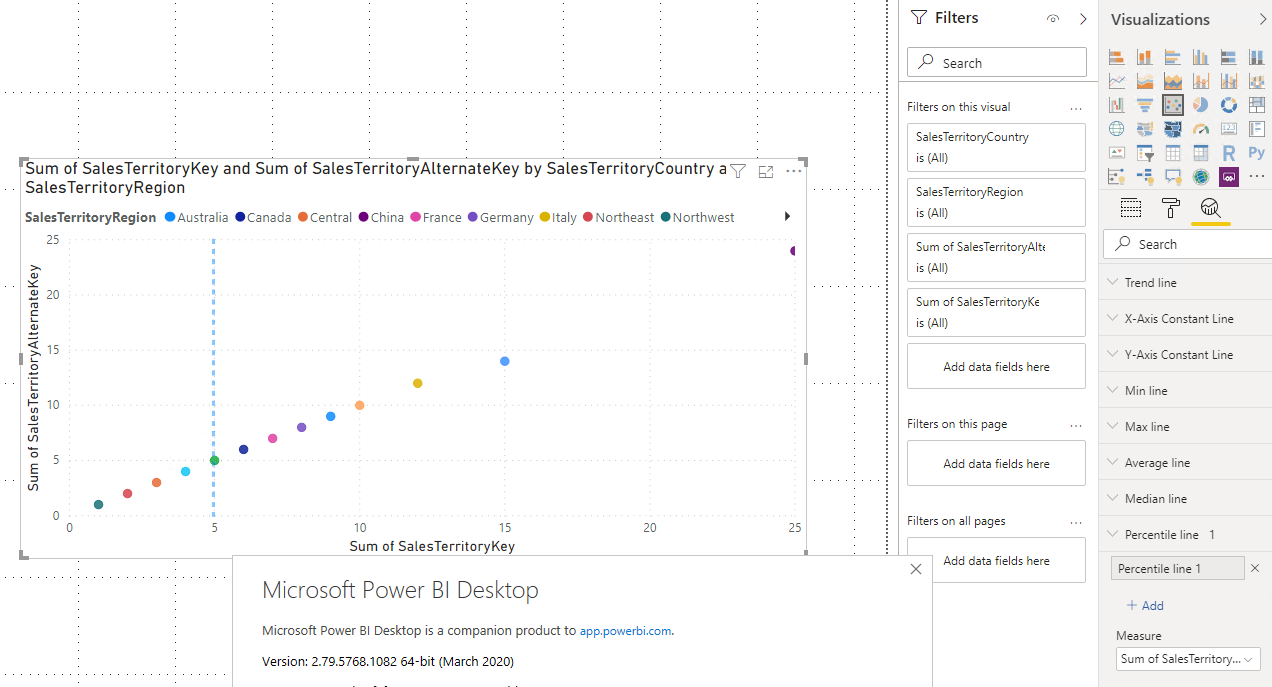Screen dimensions: 1272x687
Task: Select the globe map visual
Action: coord(1117,128)
